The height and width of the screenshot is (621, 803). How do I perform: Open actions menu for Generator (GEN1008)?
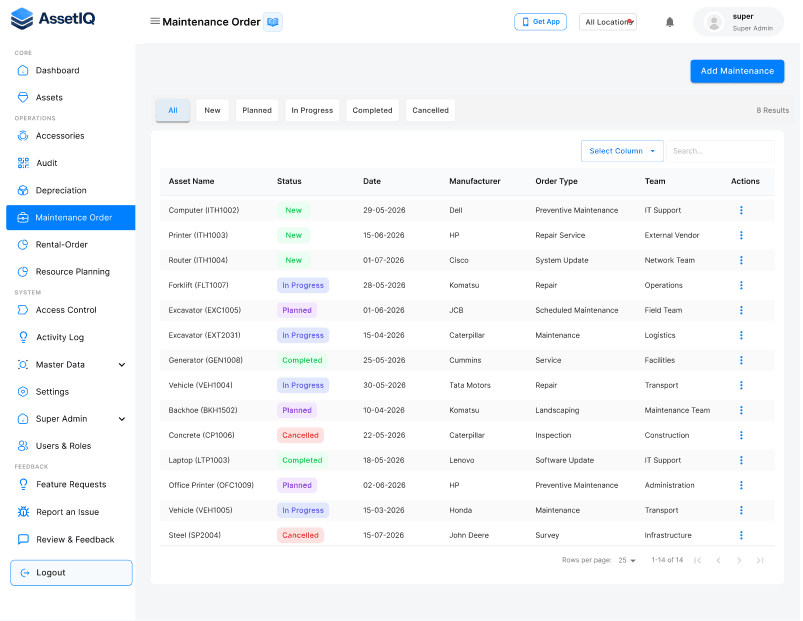tap(741, 360)
